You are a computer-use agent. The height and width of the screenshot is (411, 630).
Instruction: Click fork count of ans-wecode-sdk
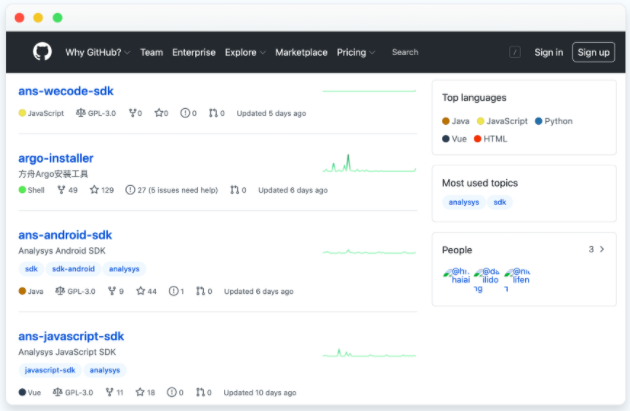pos(135,113)
